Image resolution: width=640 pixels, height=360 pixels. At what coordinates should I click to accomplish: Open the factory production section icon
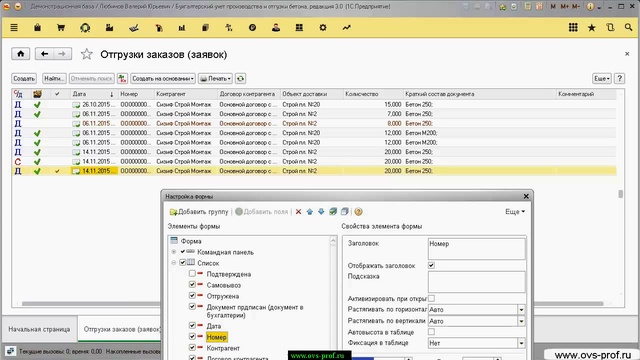coord(109,28)
